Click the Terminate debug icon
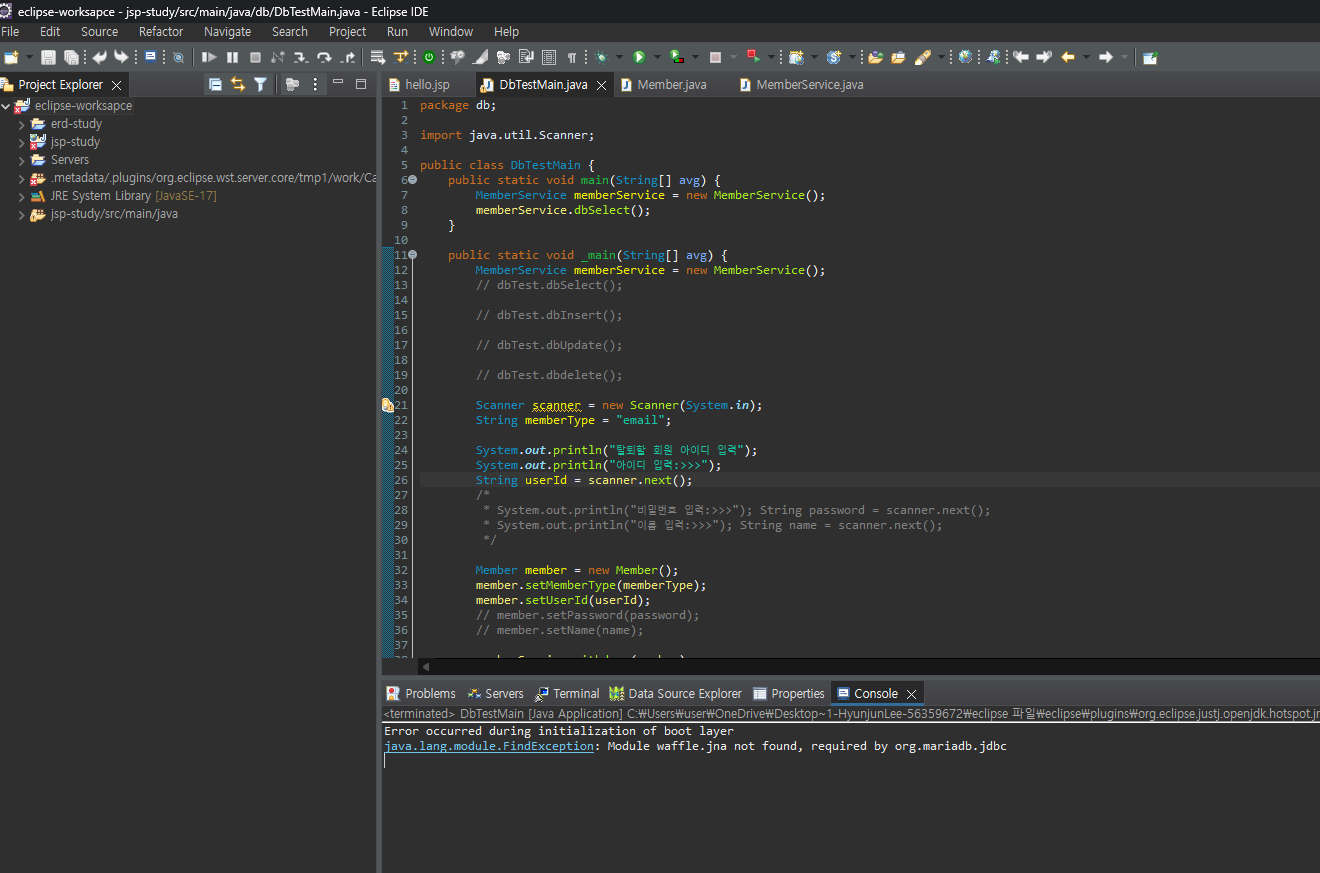Screen dimensions: 1320x873 click(x=255, y=57)
